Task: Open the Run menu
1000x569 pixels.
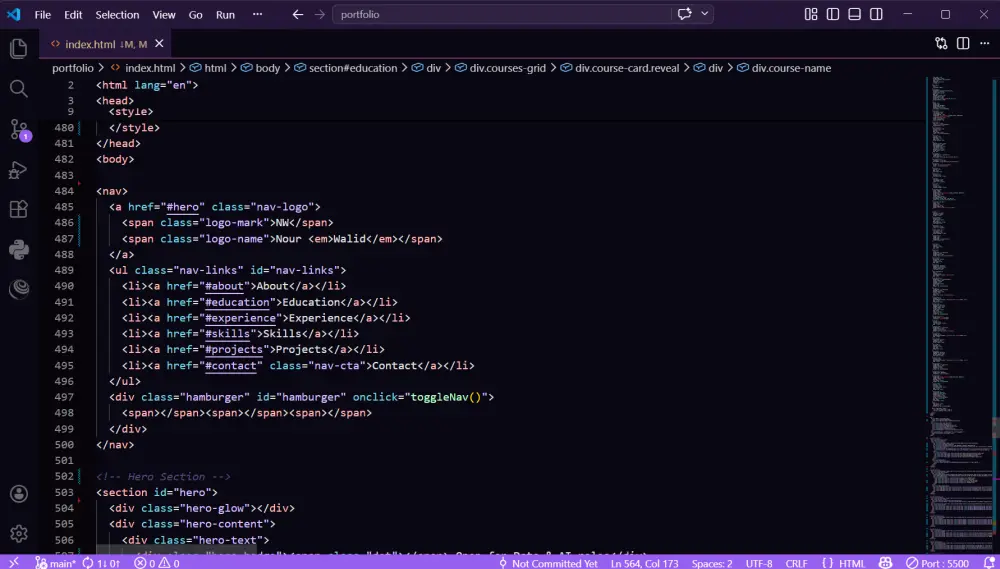Action: coord(225,15)
